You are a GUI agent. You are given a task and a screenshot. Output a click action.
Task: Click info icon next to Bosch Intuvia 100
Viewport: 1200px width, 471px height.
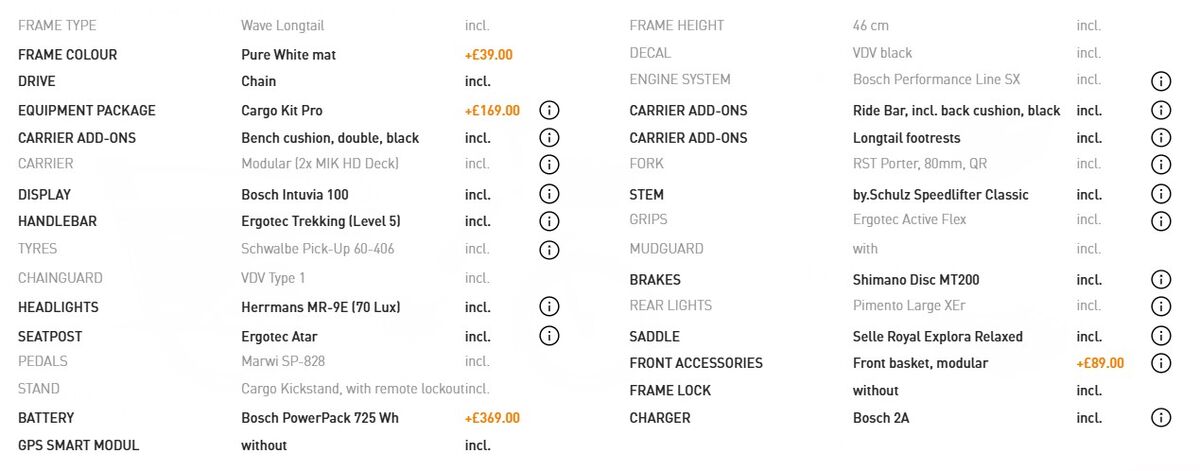[549, 194]
